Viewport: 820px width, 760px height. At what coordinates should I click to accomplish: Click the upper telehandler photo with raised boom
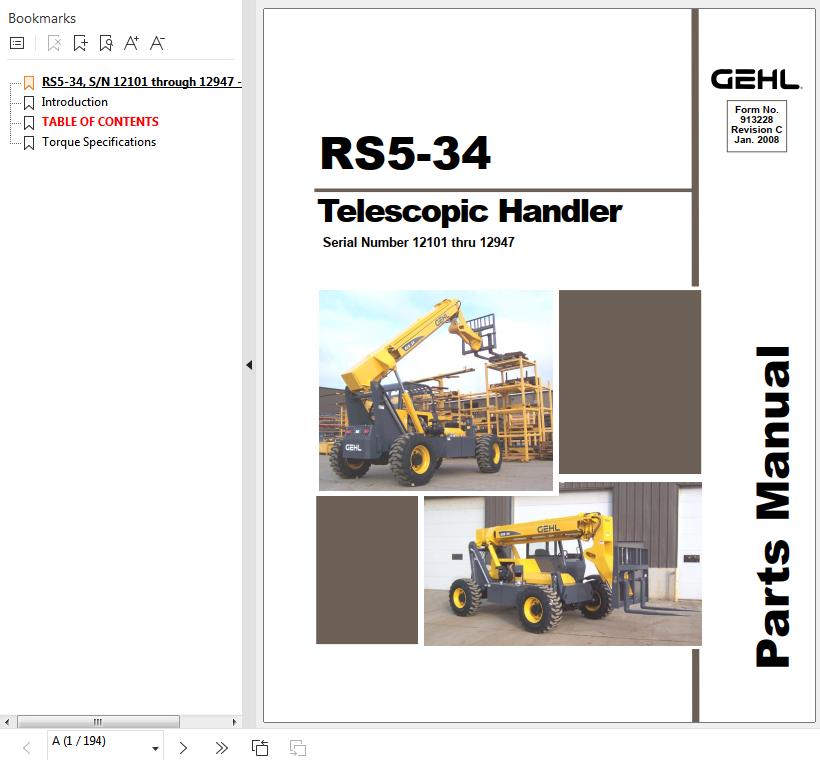click(436, 390)
